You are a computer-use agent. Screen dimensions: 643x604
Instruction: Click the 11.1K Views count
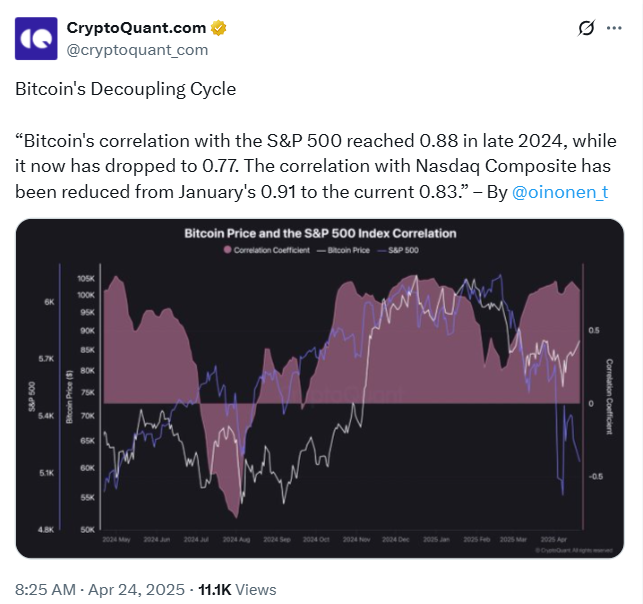click(x=238, y=590)
